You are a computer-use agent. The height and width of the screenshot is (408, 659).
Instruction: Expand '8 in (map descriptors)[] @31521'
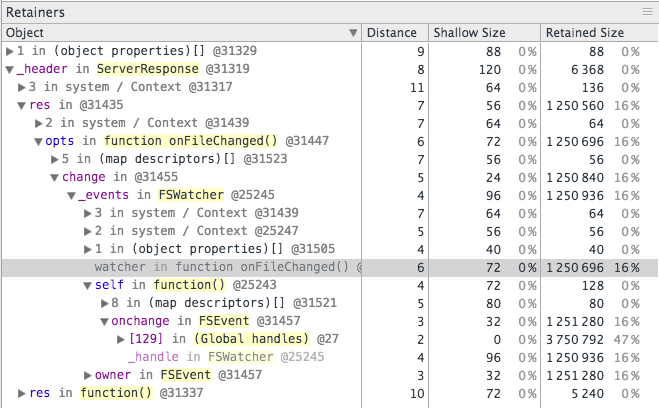(x=105, y=303)
